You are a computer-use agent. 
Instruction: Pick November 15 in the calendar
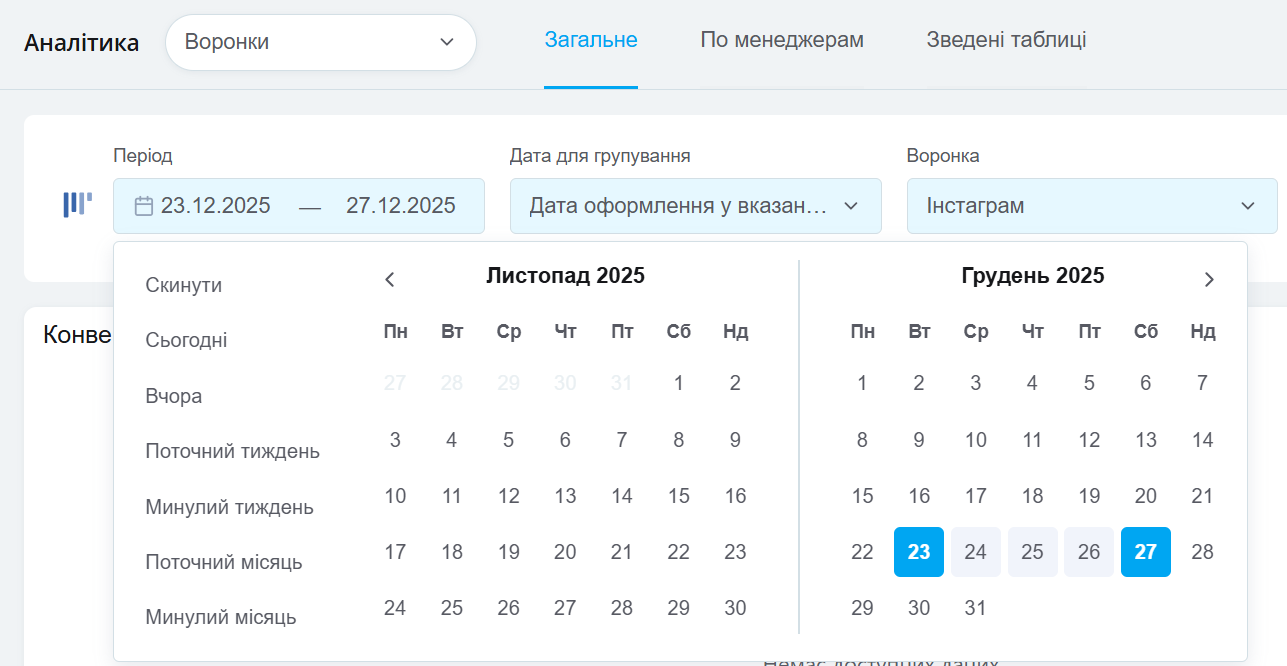[679, 496]
